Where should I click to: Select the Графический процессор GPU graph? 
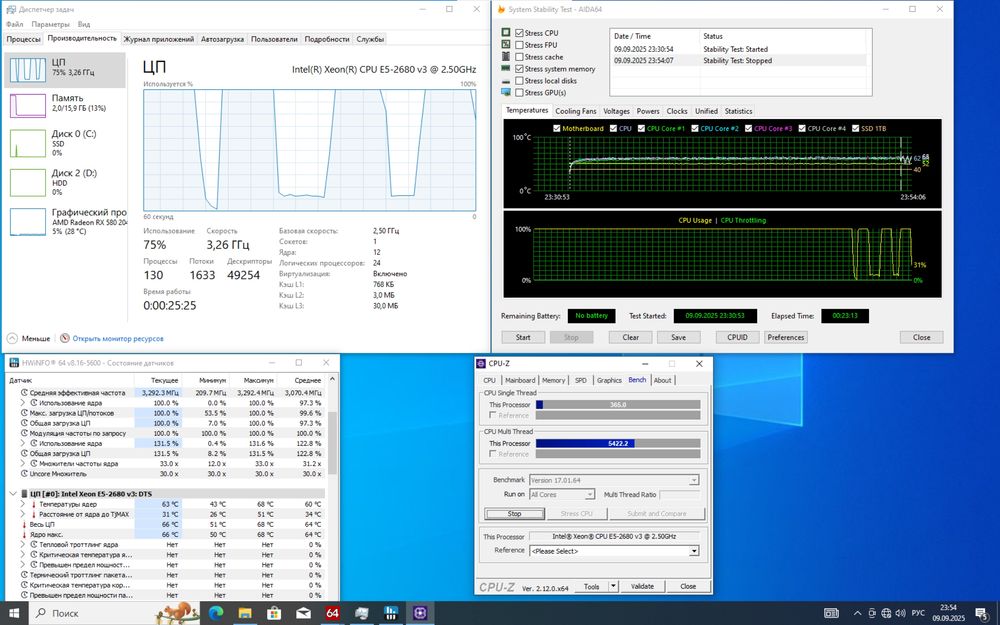(28, 222)
